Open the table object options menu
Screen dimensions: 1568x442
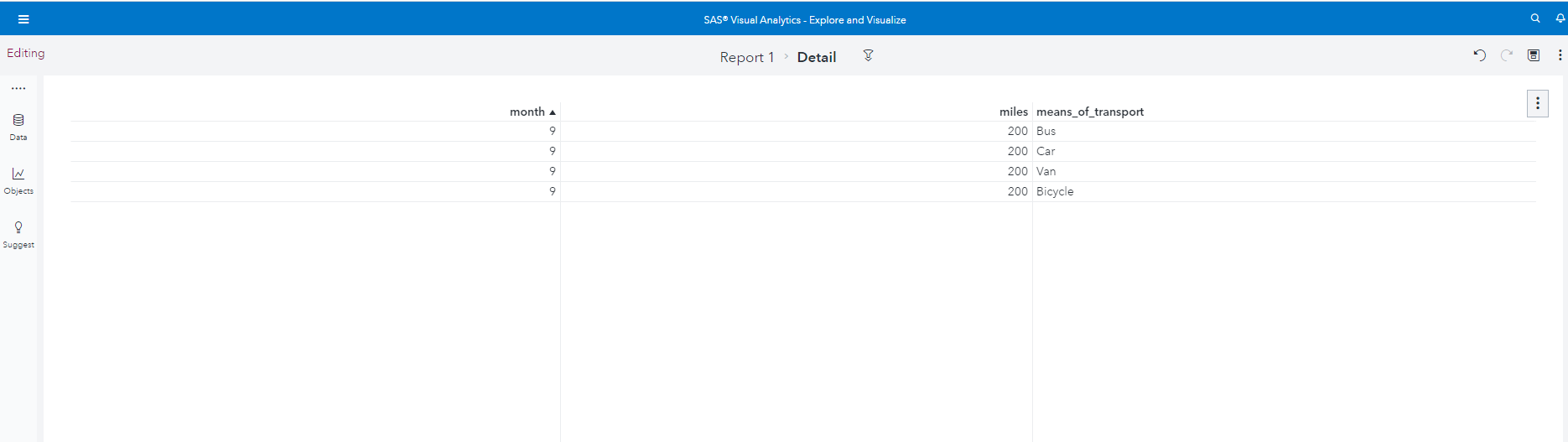pos(1537,103)
